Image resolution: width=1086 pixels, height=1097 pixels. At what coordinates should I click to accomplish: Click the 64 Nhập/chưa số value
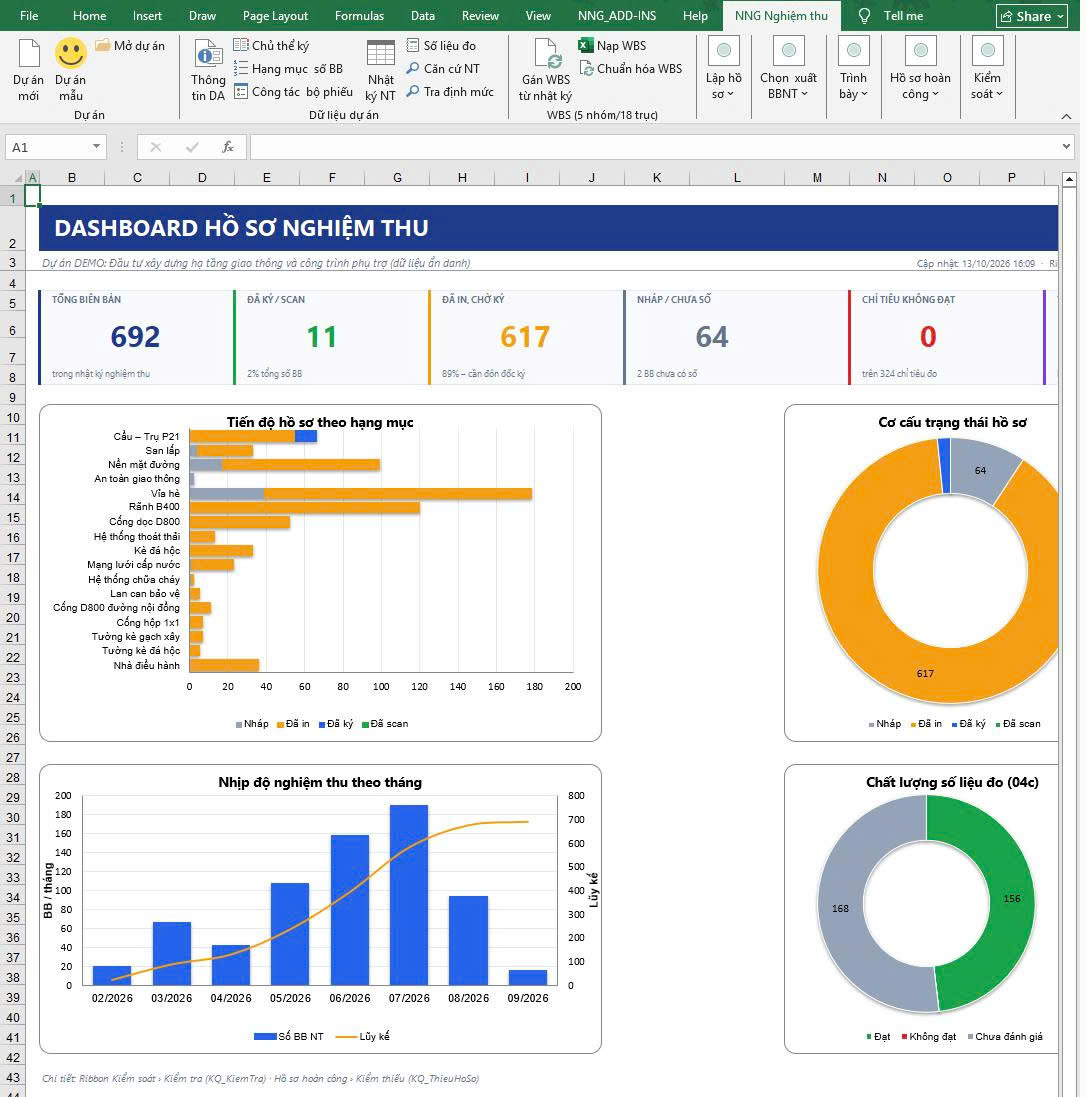(x=712, y=337)
